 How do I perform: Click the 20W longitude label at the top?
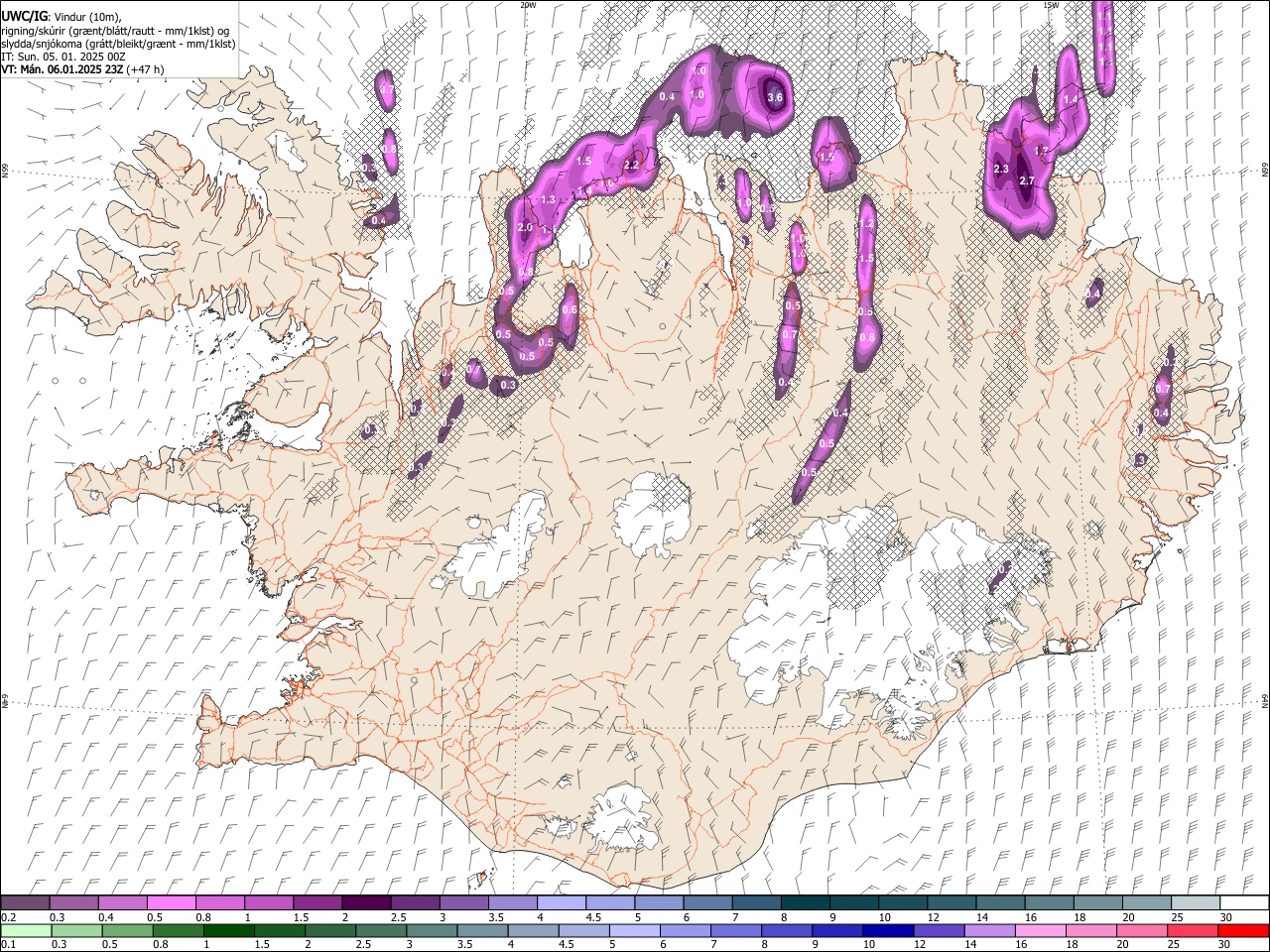click(x=528, y=5)
